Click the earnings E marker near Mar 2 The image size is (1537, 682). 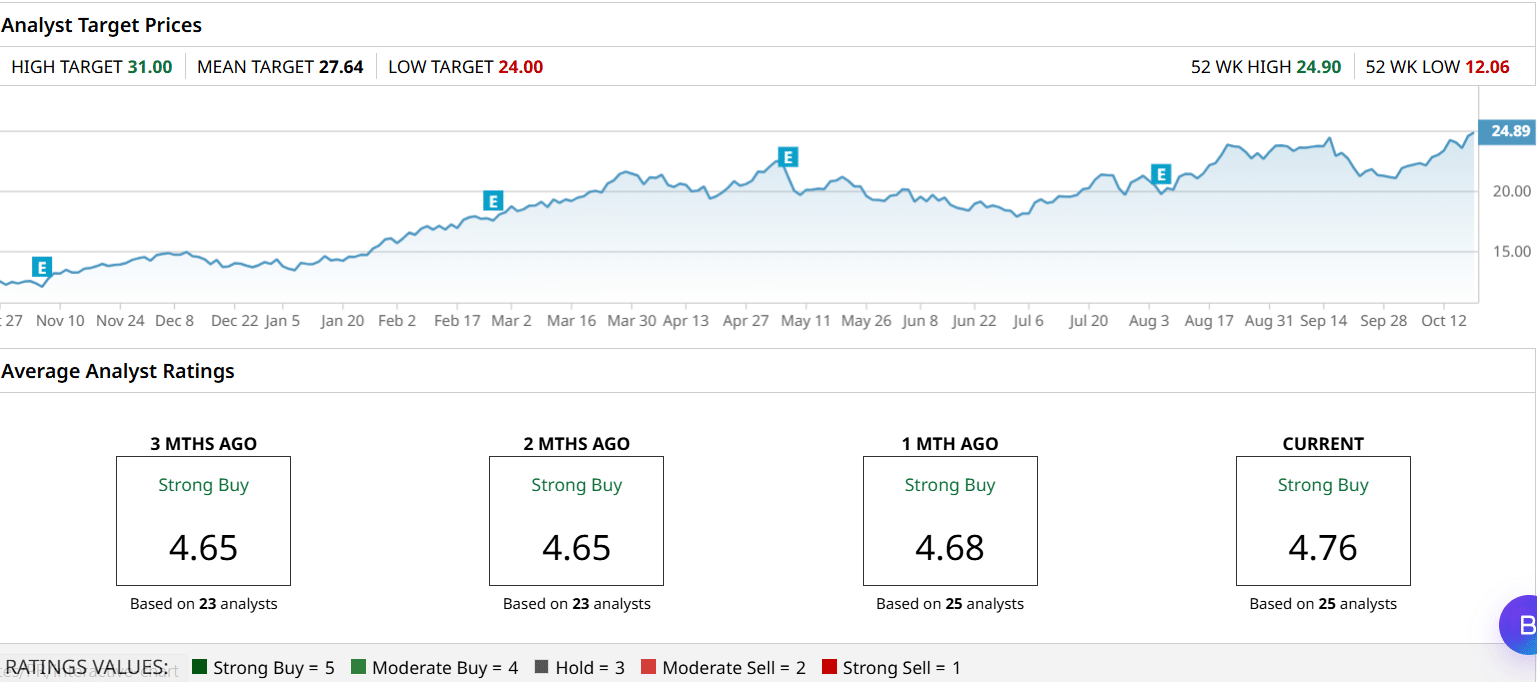click(x=492, y=201)
